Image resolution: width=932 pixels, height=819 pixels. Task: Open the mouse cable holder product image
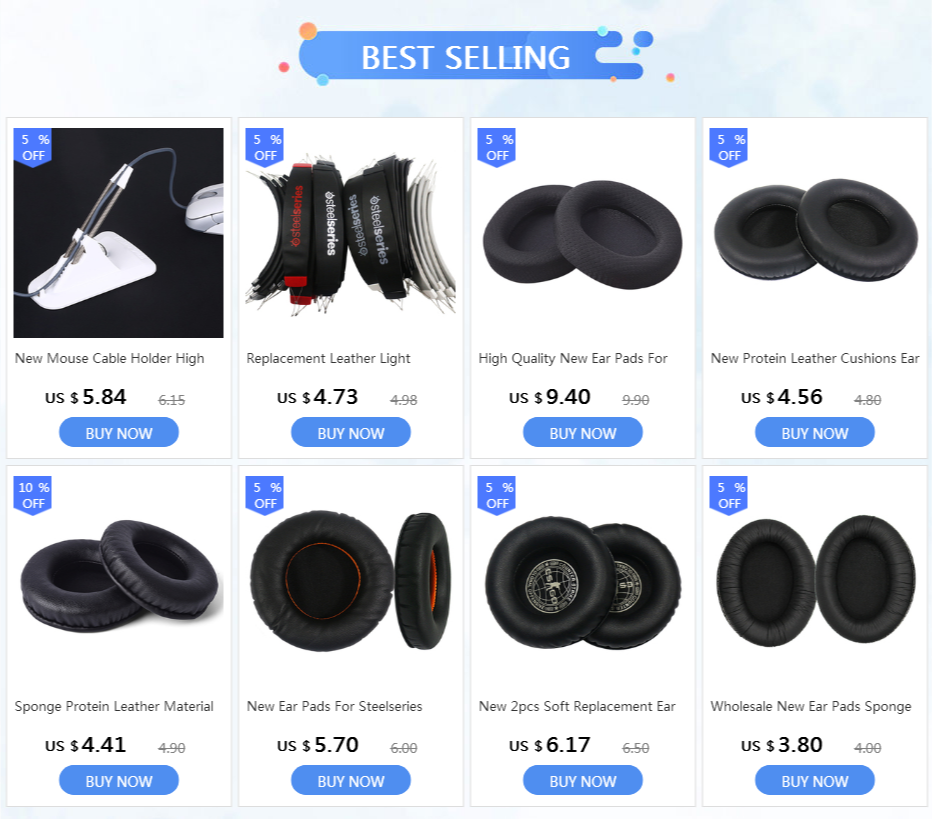pyautogui.click(x=118, y=233)
